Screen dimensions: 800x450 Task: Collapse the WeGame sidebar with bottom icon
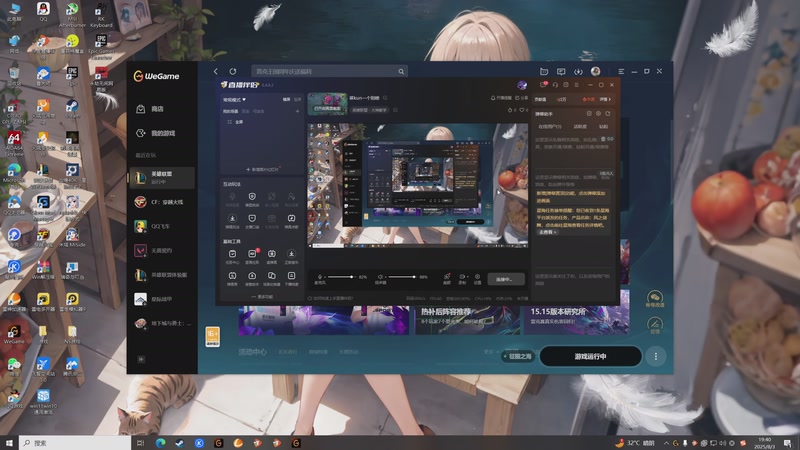[x=141, y=359]
